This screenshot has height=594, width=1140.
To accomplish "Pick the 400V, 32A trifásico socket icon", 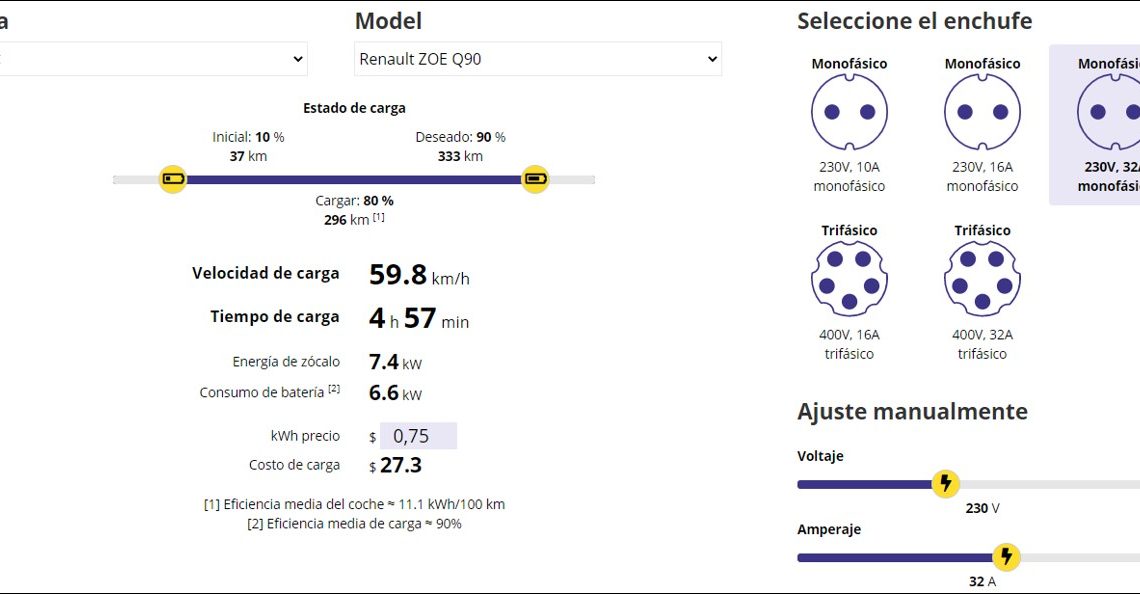I will pos(982,279).
